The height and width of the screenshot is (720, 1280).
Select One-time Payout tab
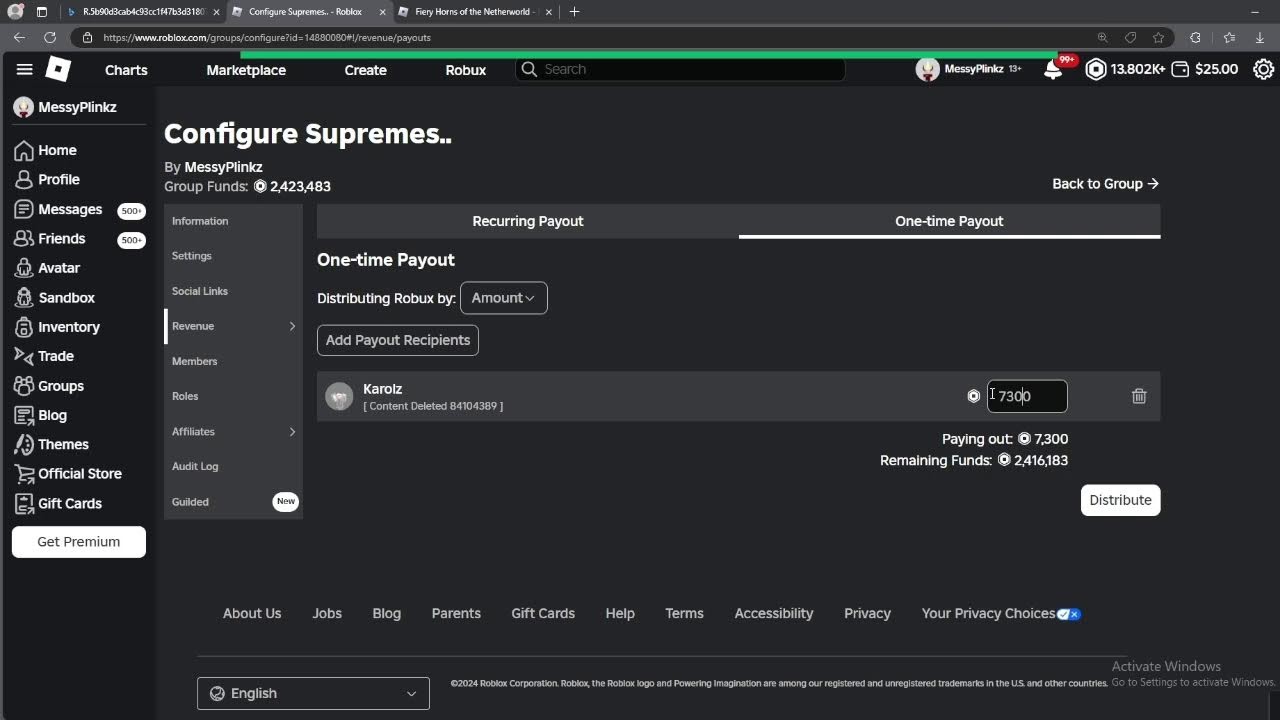949,221
